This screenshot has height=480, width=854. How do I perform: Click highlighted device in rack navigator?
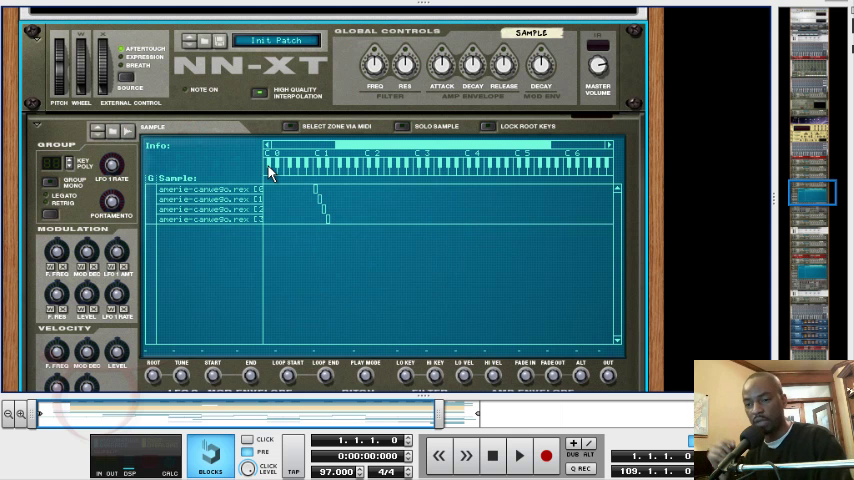812,193
